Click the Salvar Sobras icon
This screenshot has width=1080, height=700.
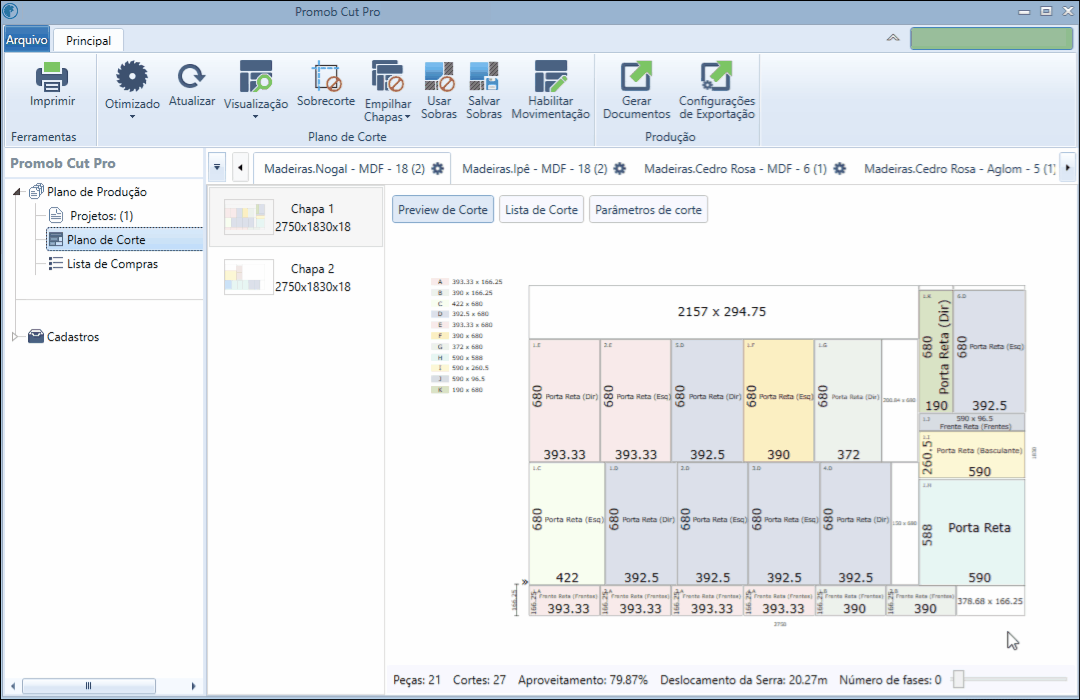click(484, 76)
